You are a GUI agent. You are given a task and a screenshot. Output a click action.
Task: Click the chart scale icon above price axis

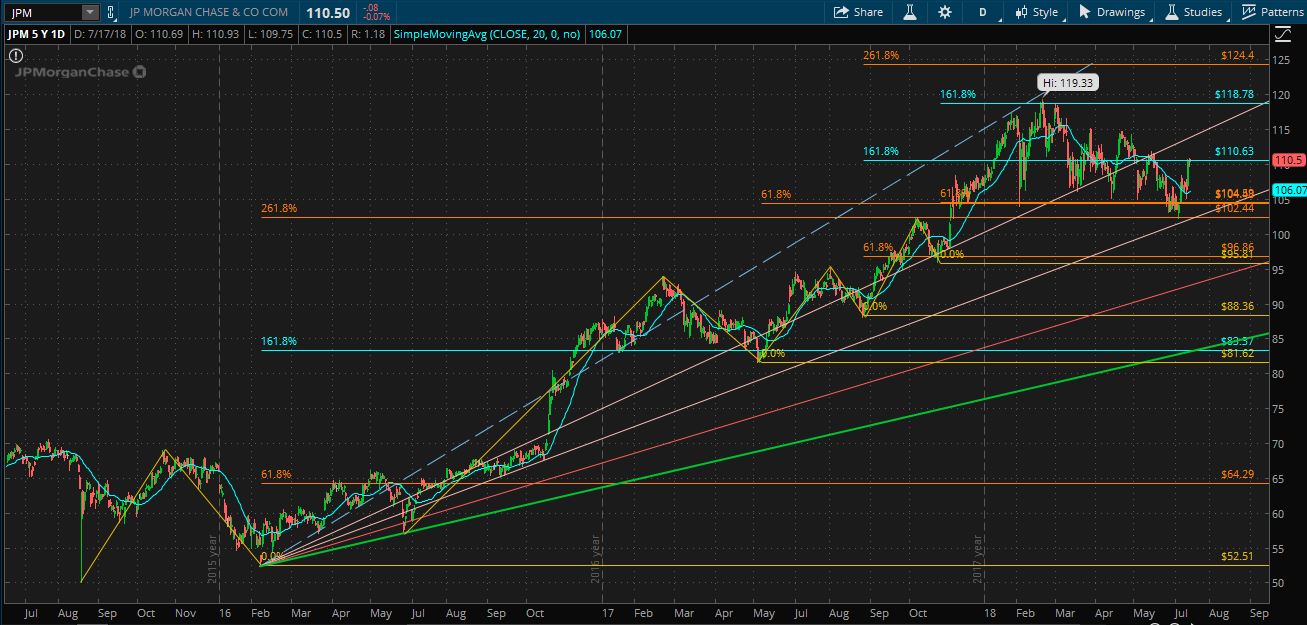(x=1284, y=34)
